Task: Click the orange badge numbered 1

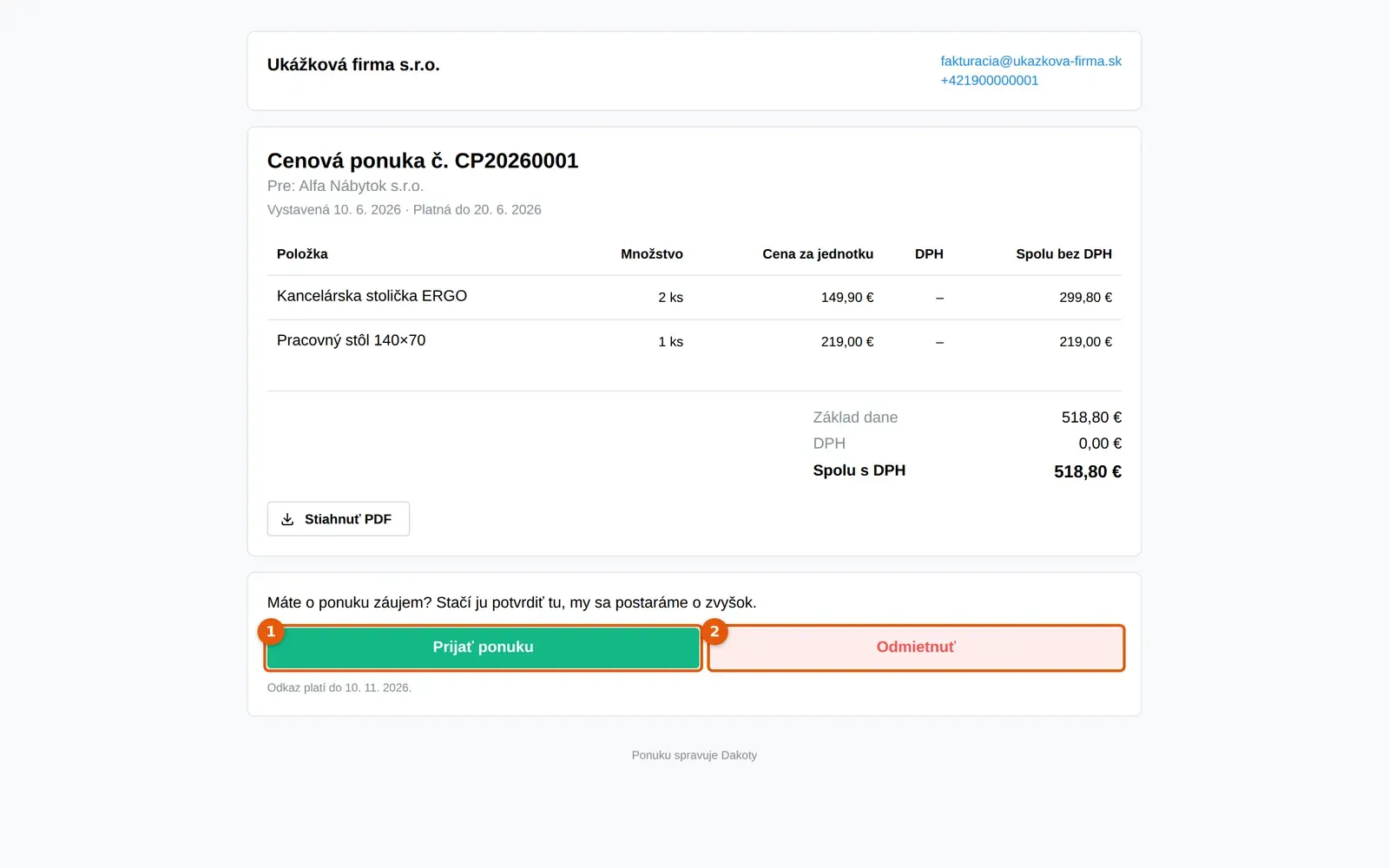Action: tap(271, 631)
